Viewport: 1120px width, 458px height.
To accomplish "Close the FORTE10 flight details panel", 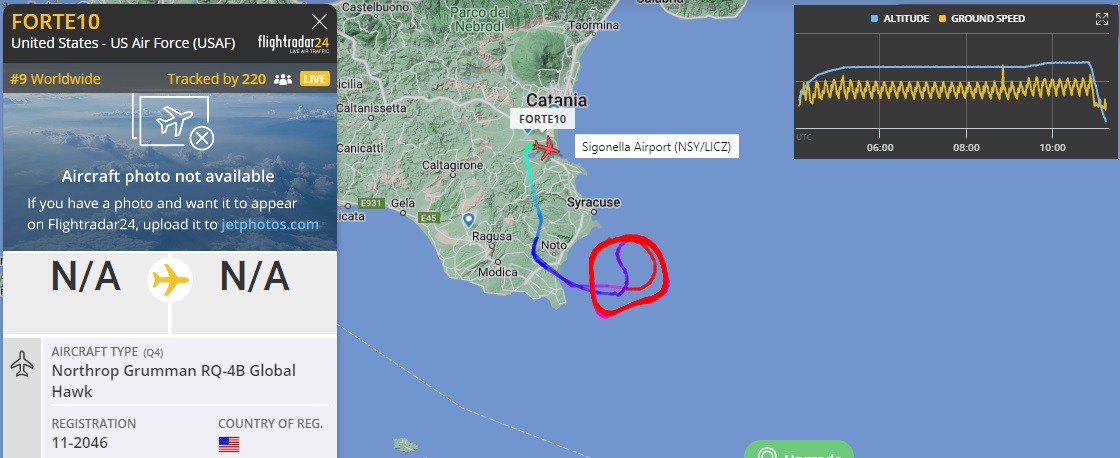I will [319, 21].
